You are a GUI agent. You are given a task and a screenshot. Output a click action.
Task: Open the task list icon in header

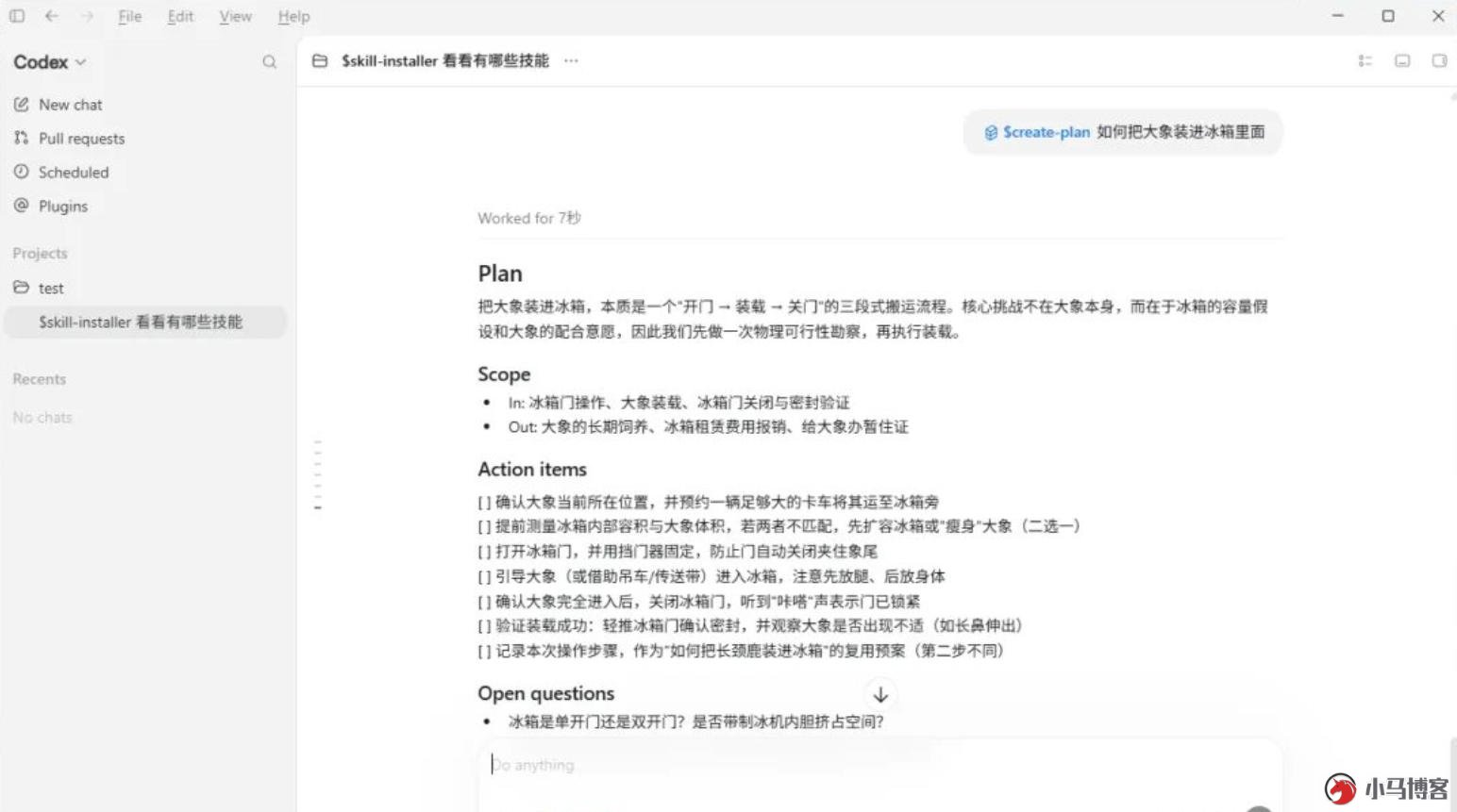pyautogui.click(x=1365, y=60)
